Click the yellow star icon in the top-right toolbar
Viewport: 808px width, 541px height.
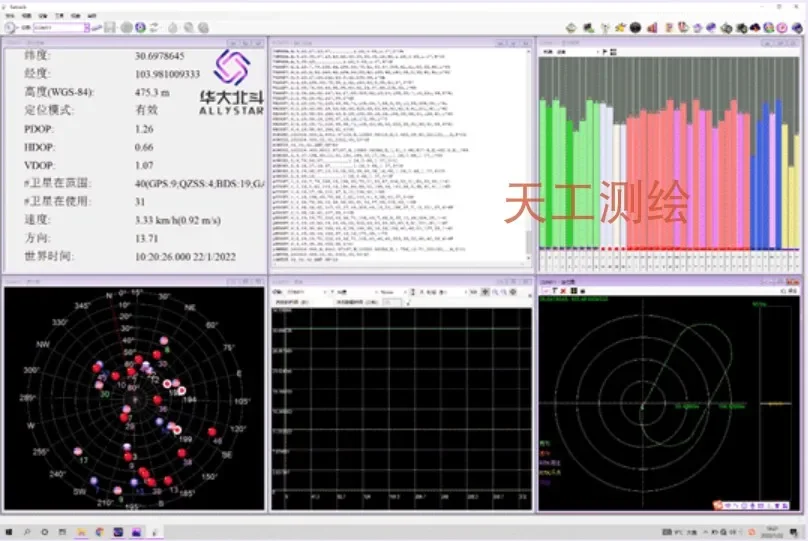[620, 27]
